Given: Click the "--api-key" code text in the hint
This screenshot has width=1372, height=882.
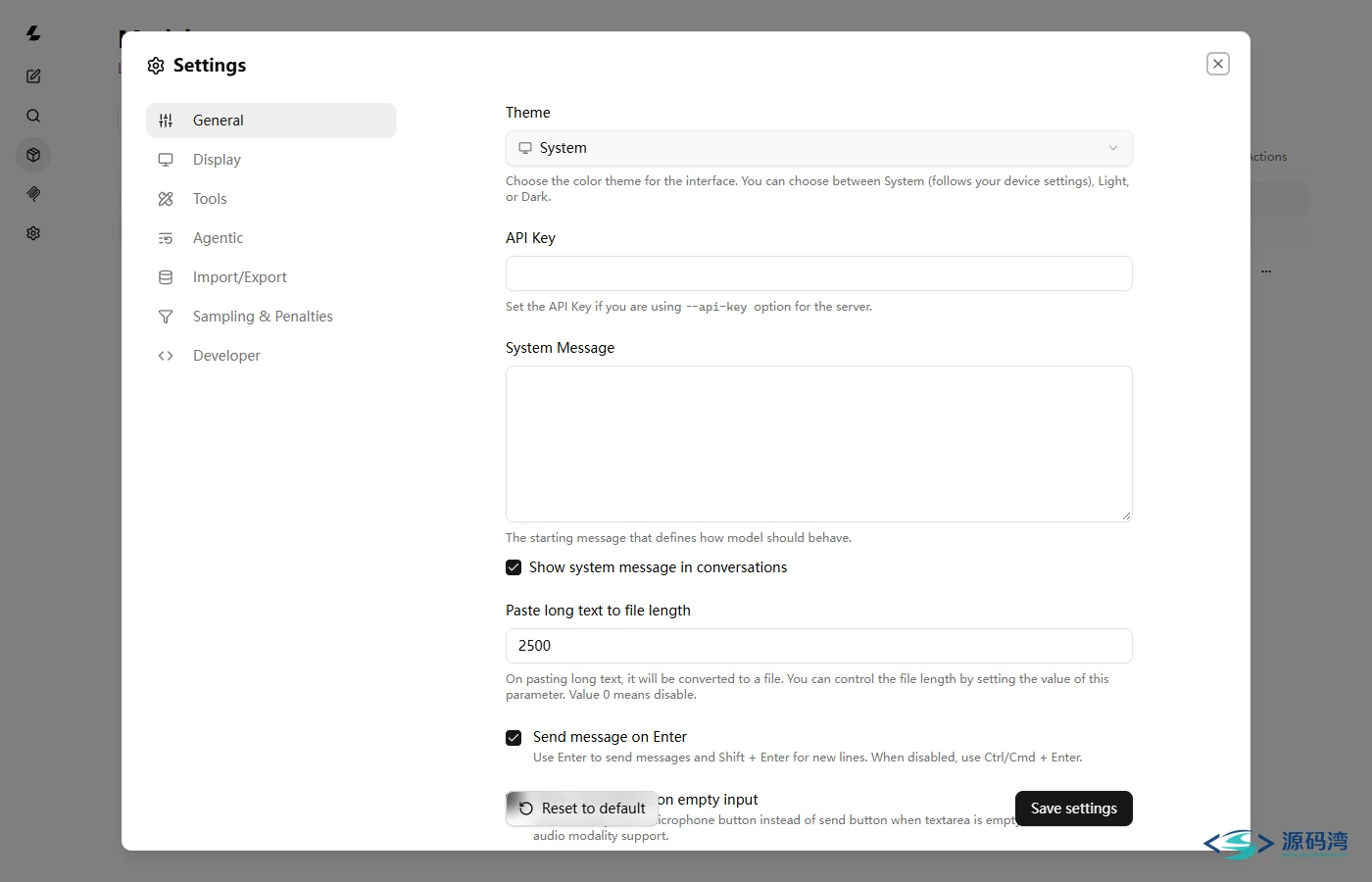Looking at the screenshot, I should (716, 307).
